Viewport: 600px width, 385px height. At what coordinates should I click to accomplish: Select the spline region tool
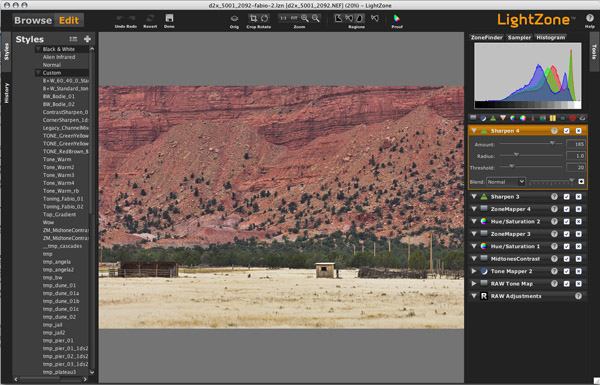coord(349,18)
